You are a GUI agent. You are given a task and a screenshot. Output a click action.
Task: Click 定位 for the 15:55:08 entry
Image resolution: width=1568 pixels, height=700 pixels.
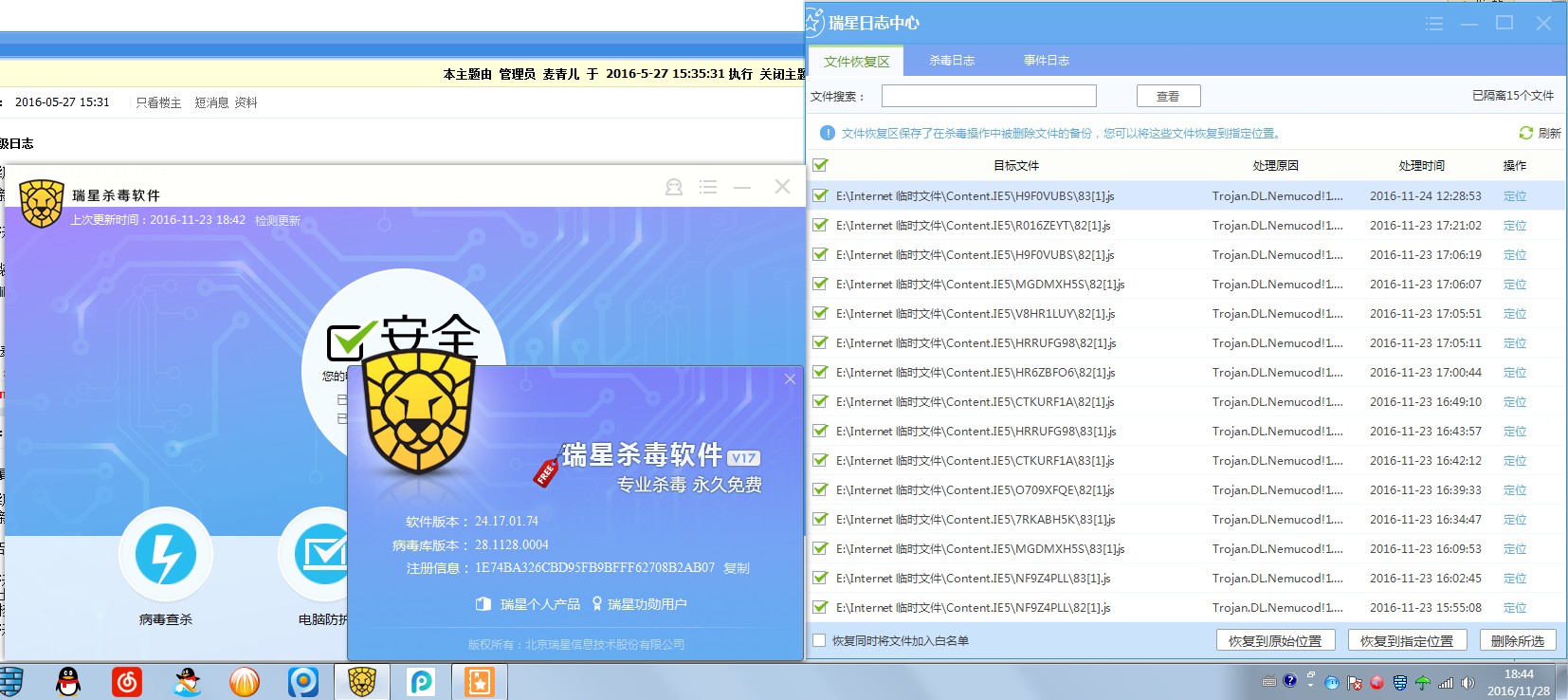(1515, 608)
